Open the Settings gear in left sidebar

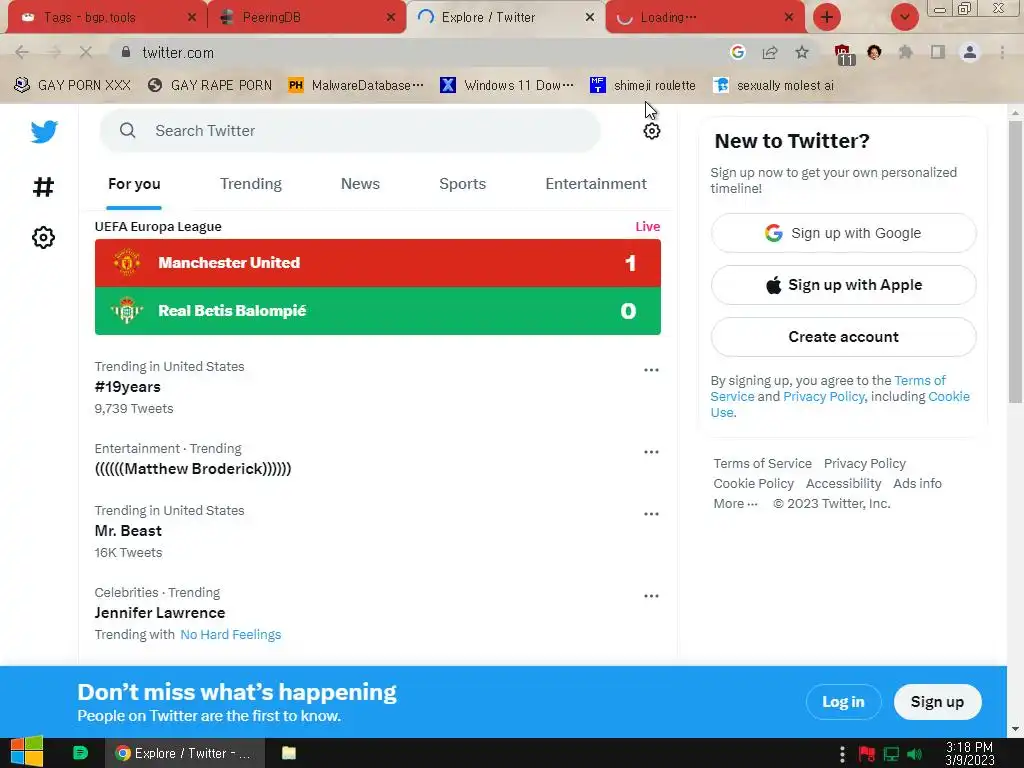(x=43, y=237)
